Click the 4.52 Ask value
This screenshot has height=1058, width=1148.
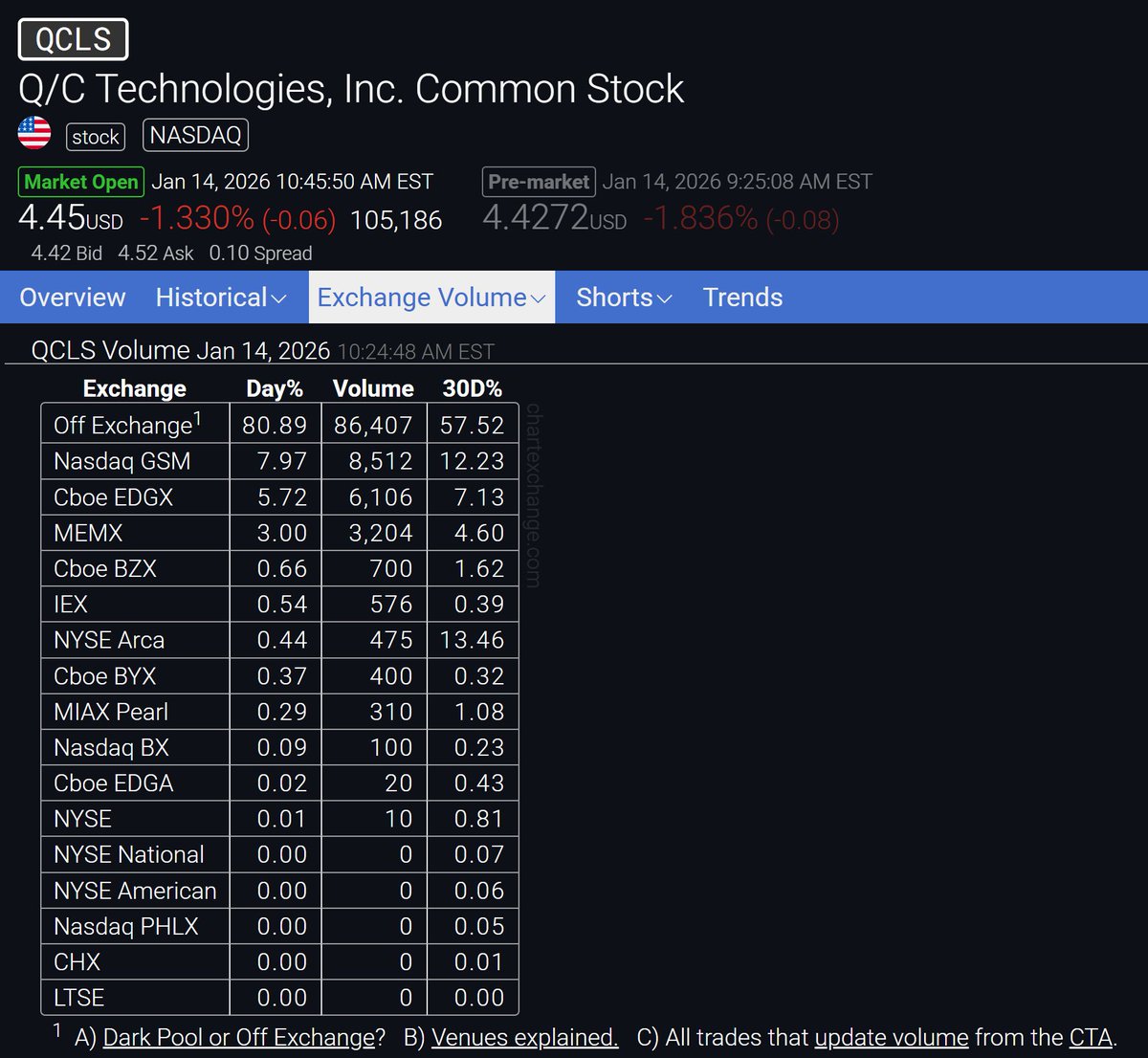(x=156, y=253)
